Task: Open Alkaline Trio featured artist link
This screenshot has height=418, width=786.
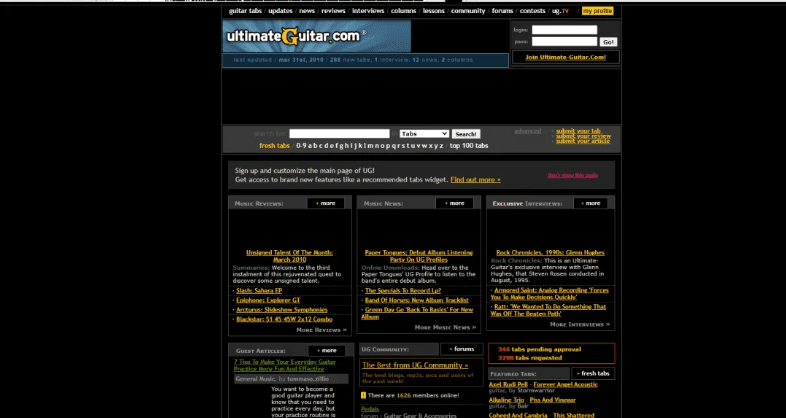Action: 506,400
